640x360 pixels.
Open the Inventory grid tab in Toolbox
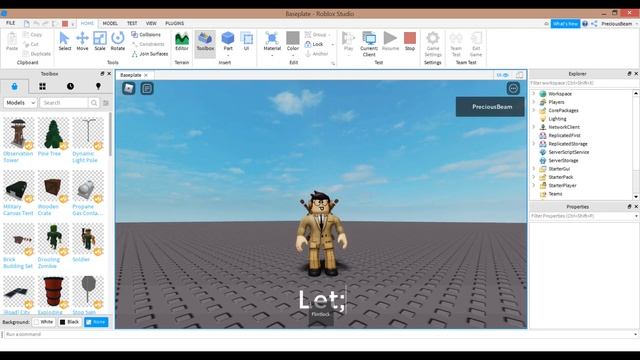[42, 86]
